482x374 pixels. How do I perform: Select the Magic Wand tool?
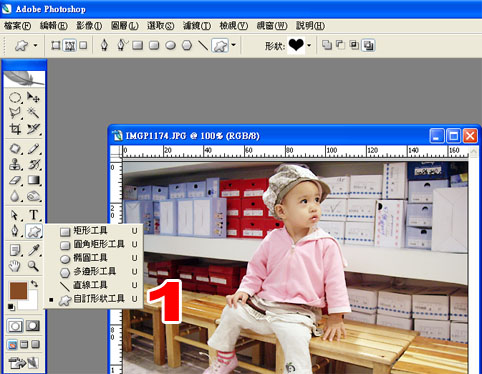point(33,113)
